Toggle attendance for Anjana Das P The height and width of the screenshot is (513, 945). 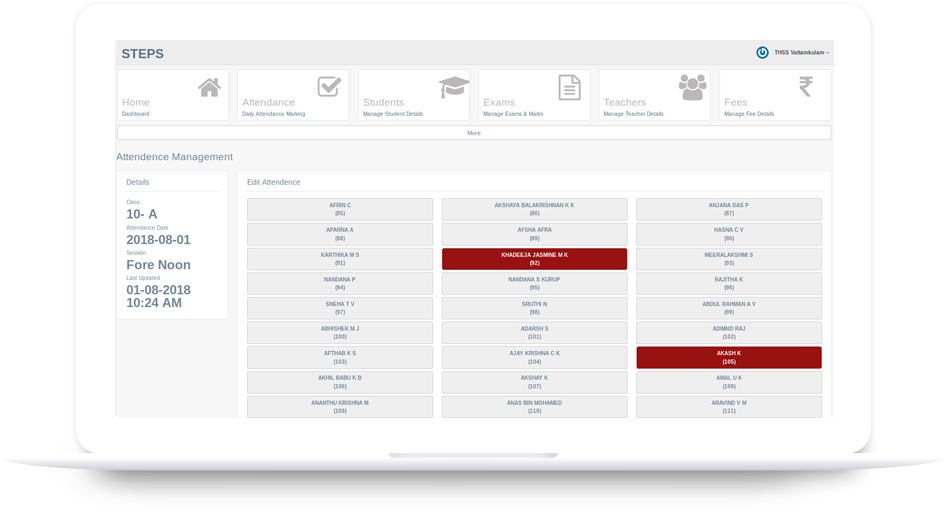(x=728, y=209)
